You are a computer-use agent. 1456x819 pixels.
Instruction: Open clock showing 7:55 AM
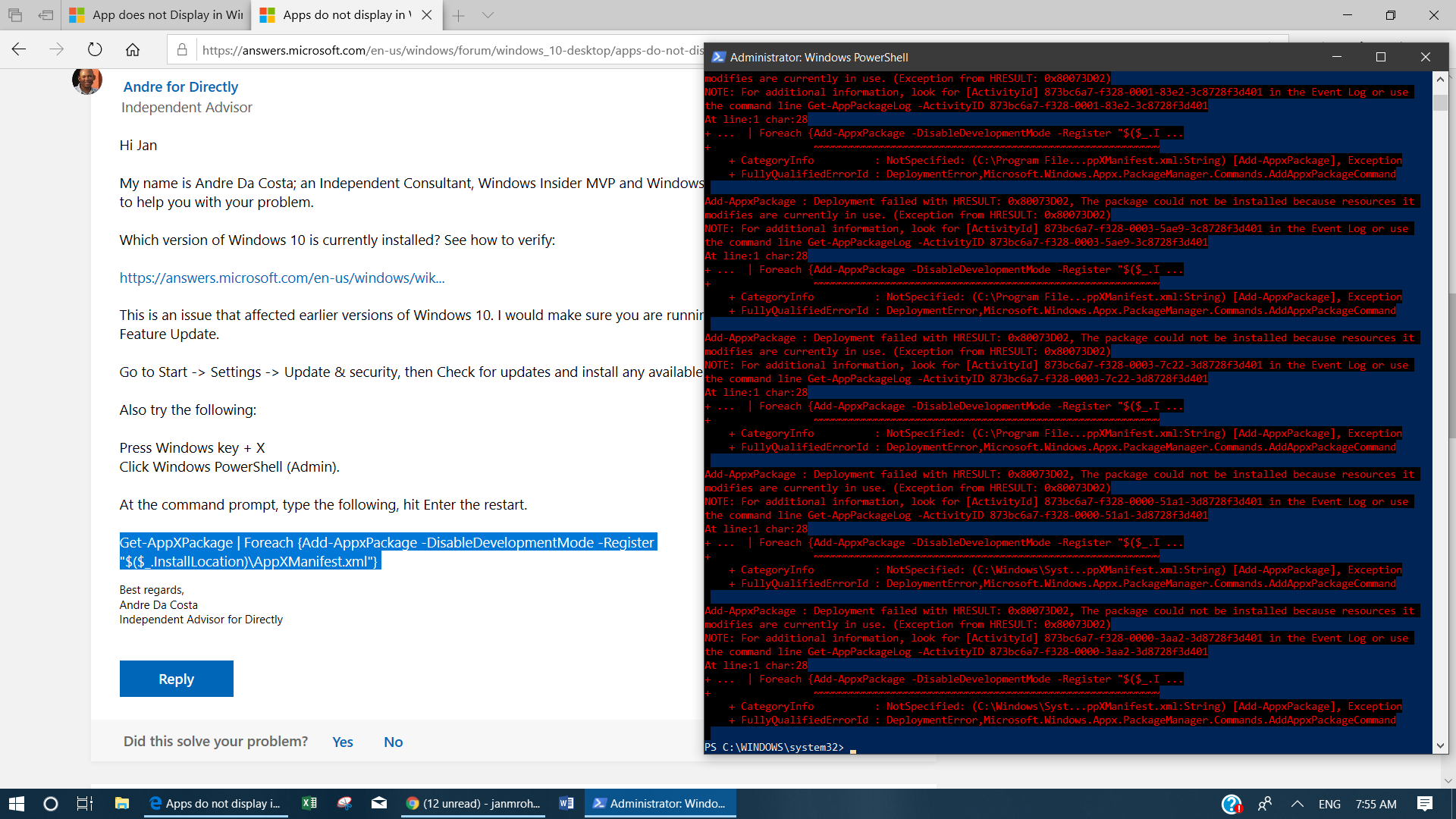tap(1376, 805)
